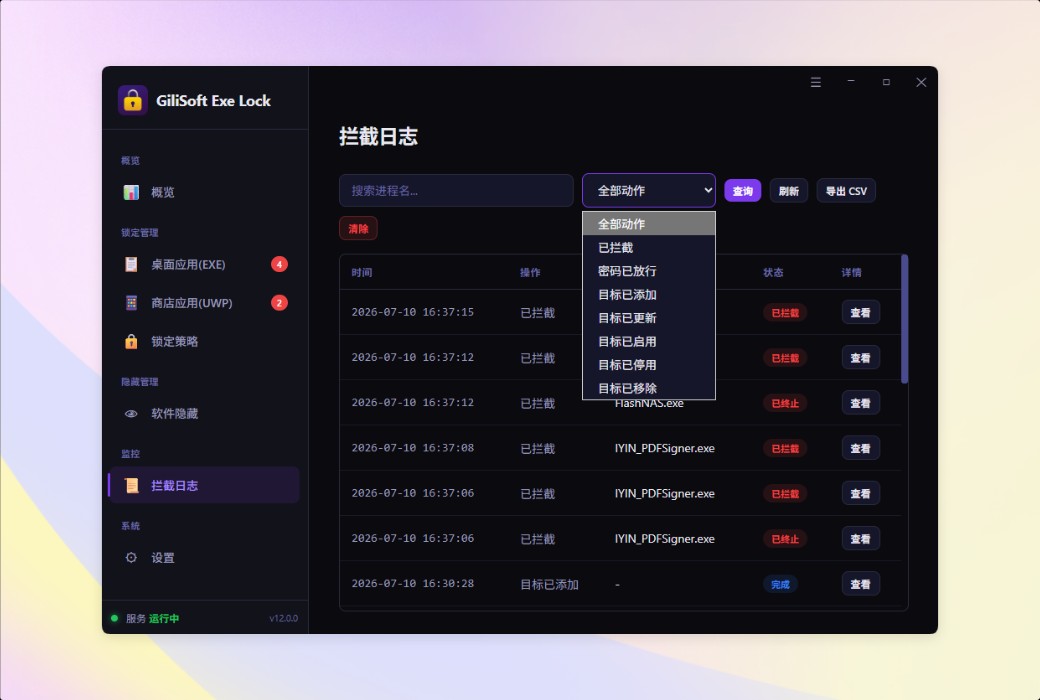Click the 已终止 badge in 16:37:12 row
Screen dimensions: 1040x700
pos(785,403)
